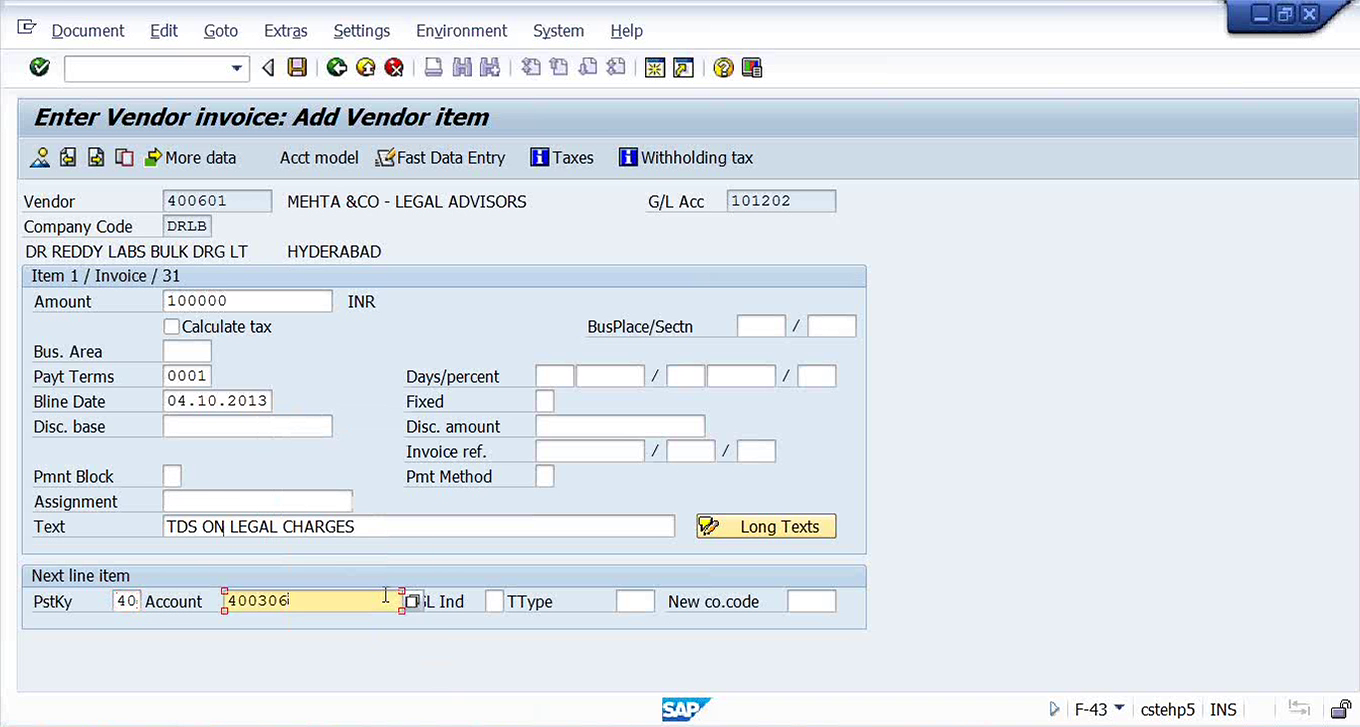Open the Settings menu

coord(362,31)
